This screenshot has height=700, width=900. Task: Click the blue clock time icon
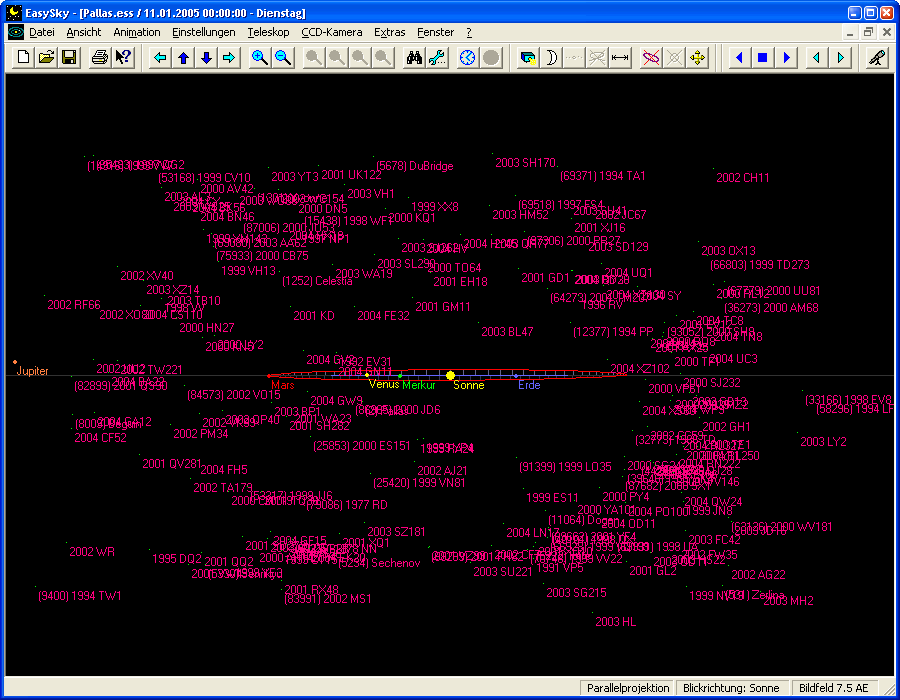[x=468, y=58]
